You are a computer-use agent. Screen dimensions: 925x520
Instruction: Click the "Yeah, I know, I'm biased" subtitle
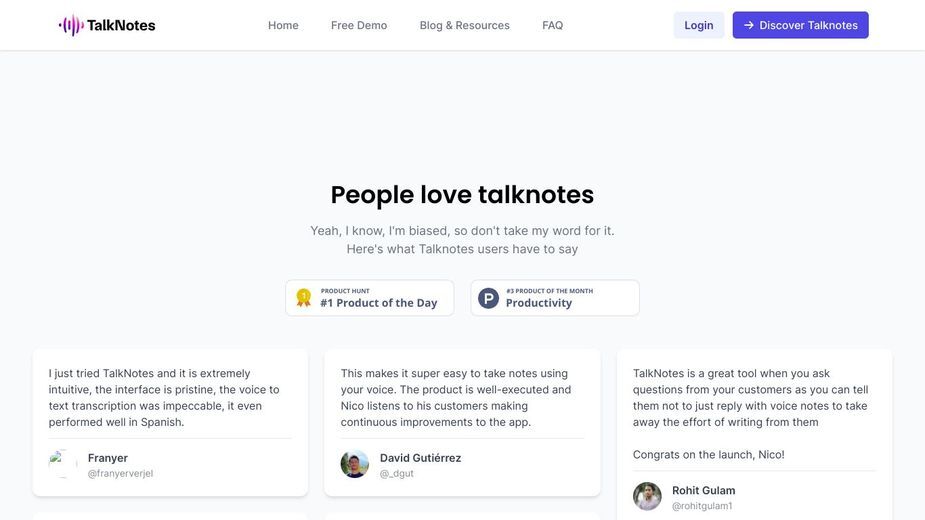[x=462, y=231]
